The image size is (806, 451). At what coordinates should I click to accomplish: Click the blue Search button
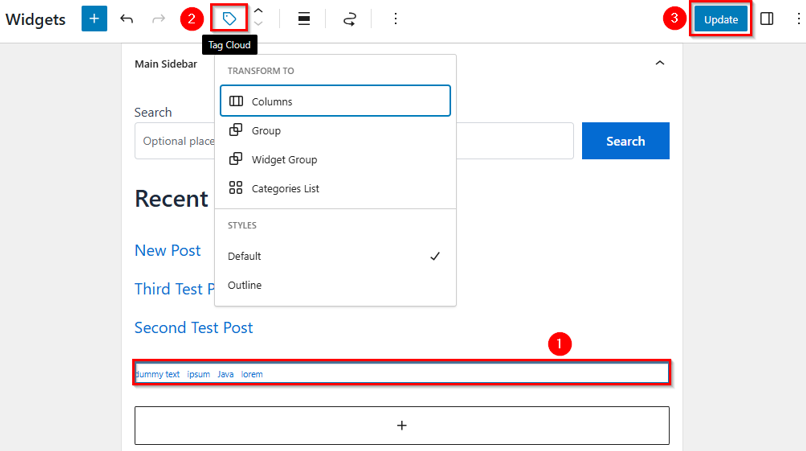click(x=626, y=141)
